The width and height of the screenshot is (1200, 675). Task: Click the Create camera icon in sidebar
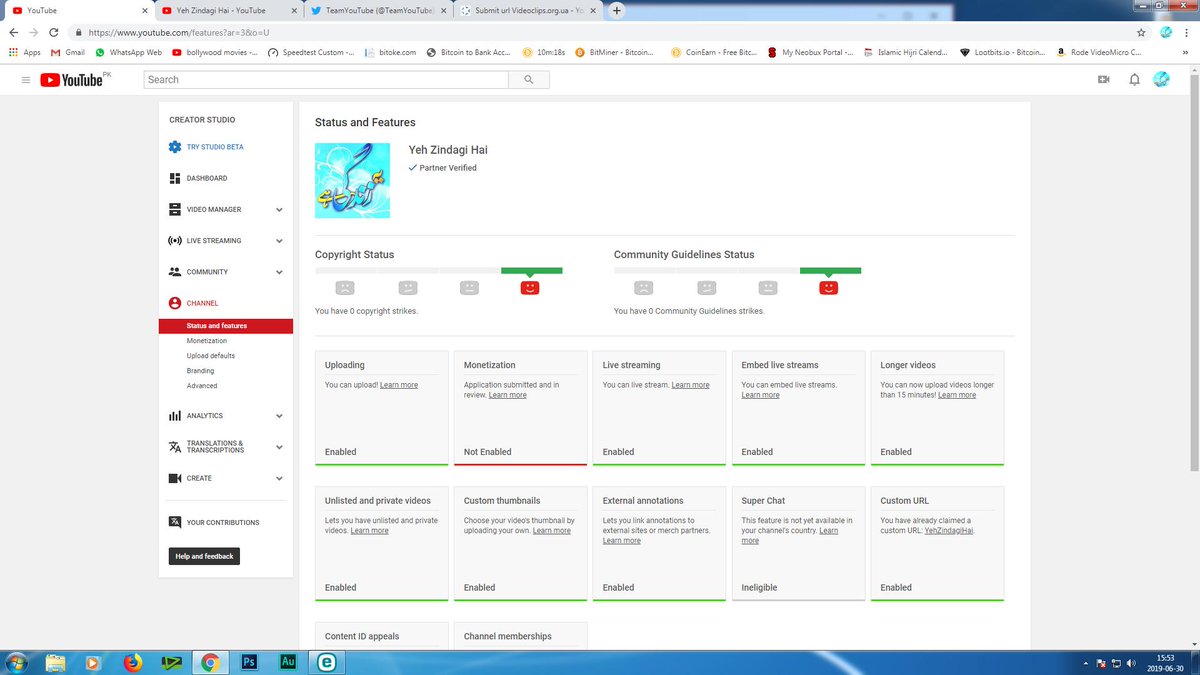click(175, 478)
